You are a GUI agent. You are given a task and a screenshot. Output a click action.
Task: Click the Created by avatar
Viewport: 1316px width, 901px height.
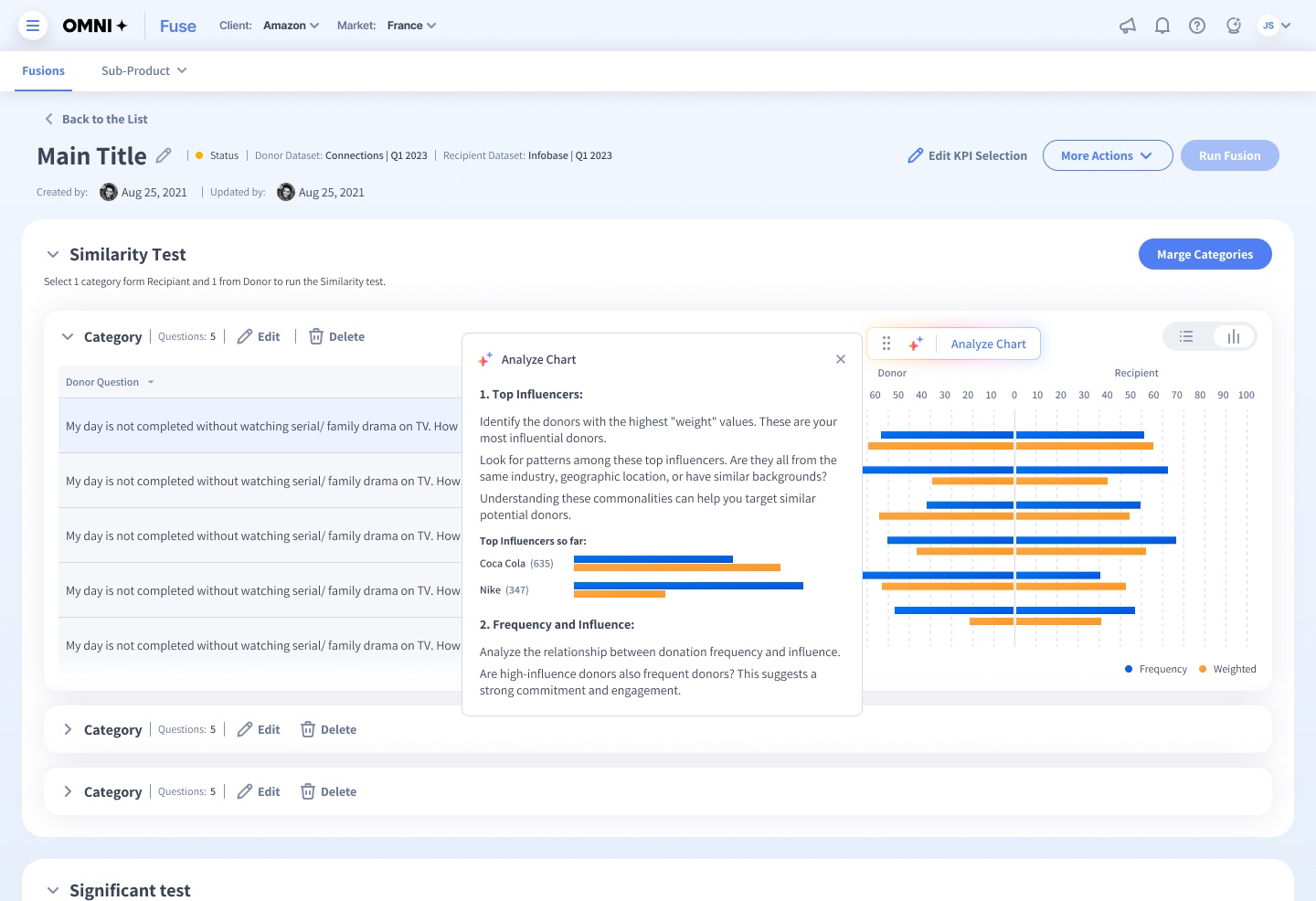(x=109, y=192)
